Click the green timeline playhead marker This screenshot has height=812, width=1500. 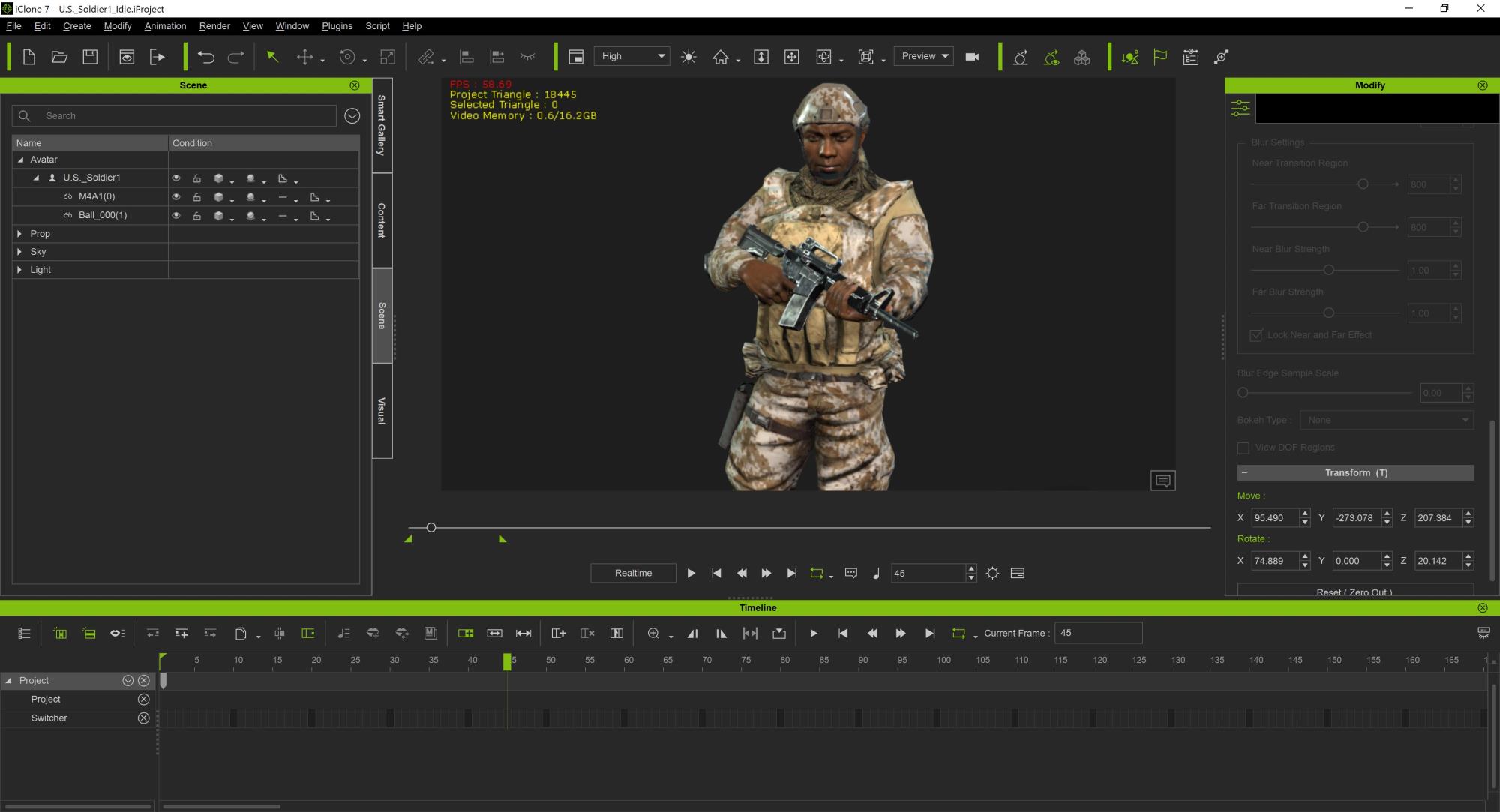(x=507, y=661)
